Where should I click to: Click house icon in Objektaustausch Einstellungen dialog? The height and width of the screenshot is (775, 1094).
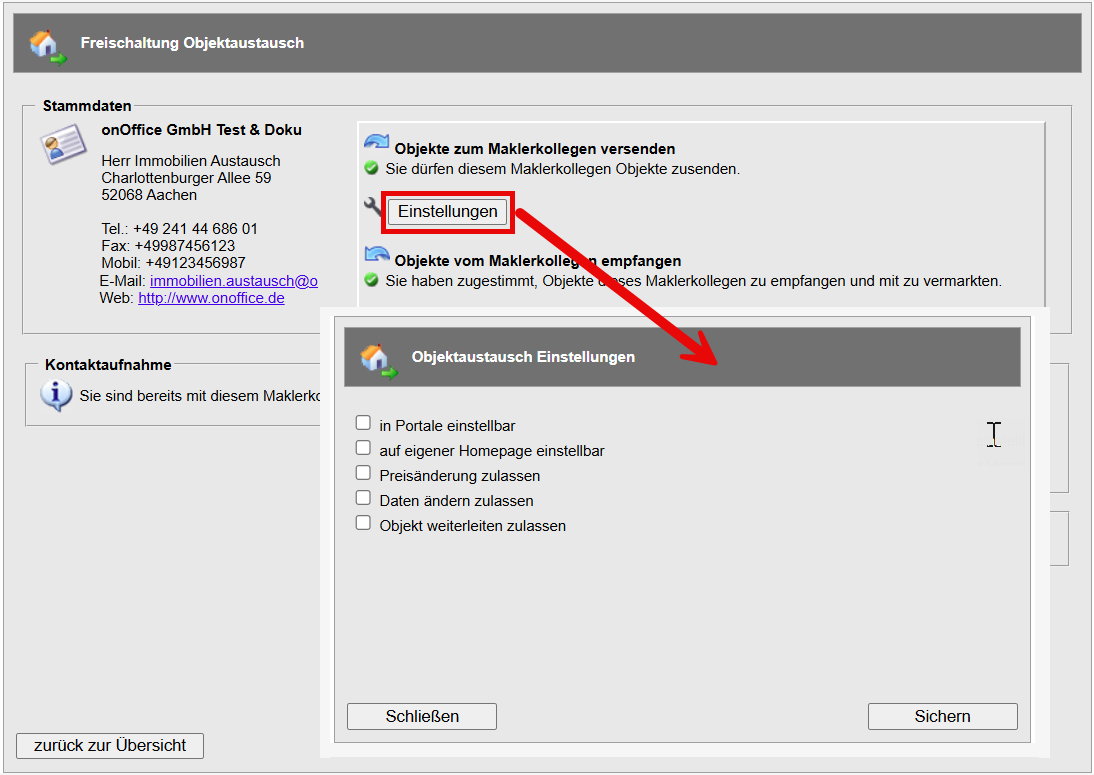[378, 358]
